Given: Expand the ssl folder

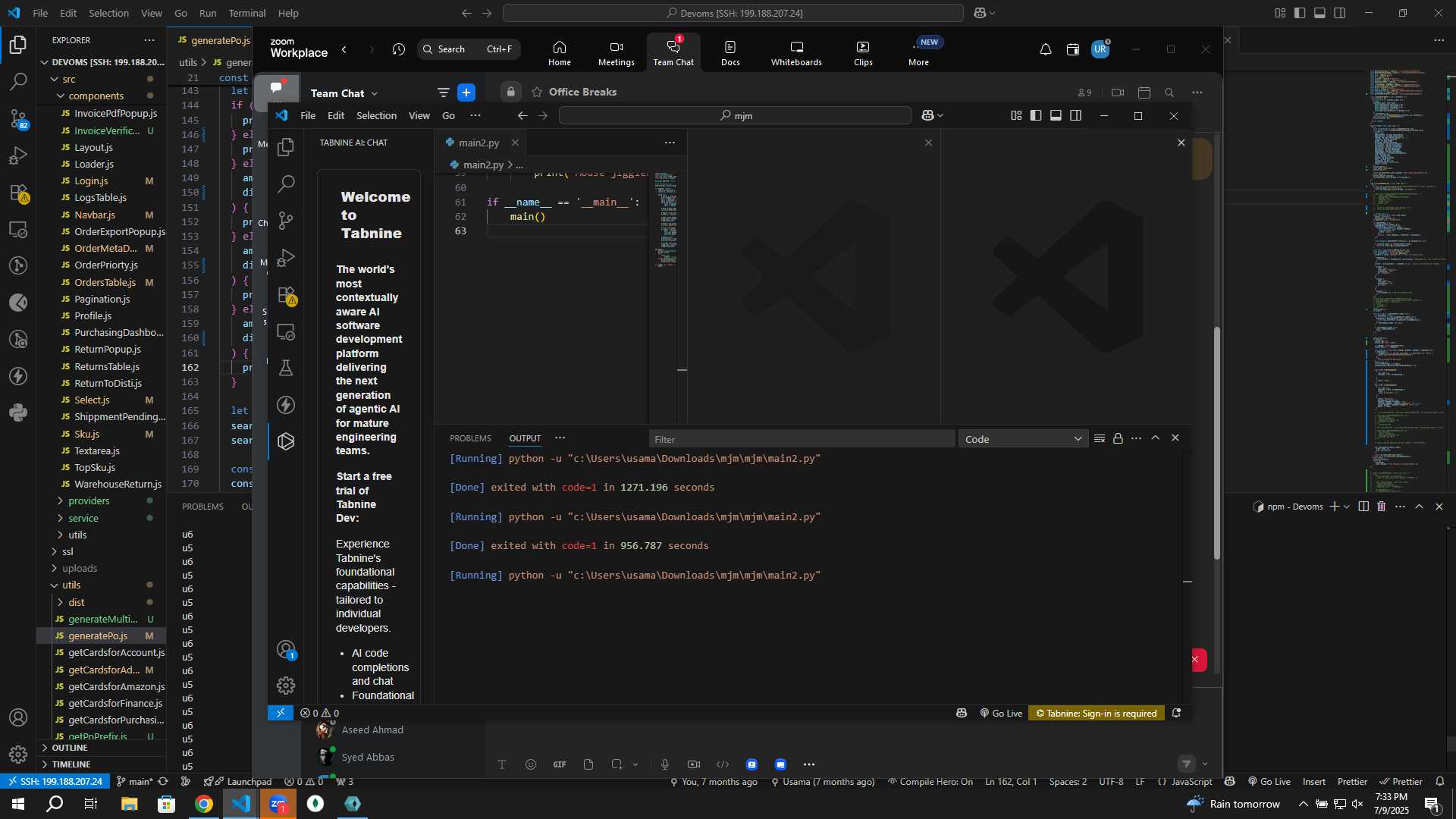Looking at the screenshot, I should coord(67,552).
